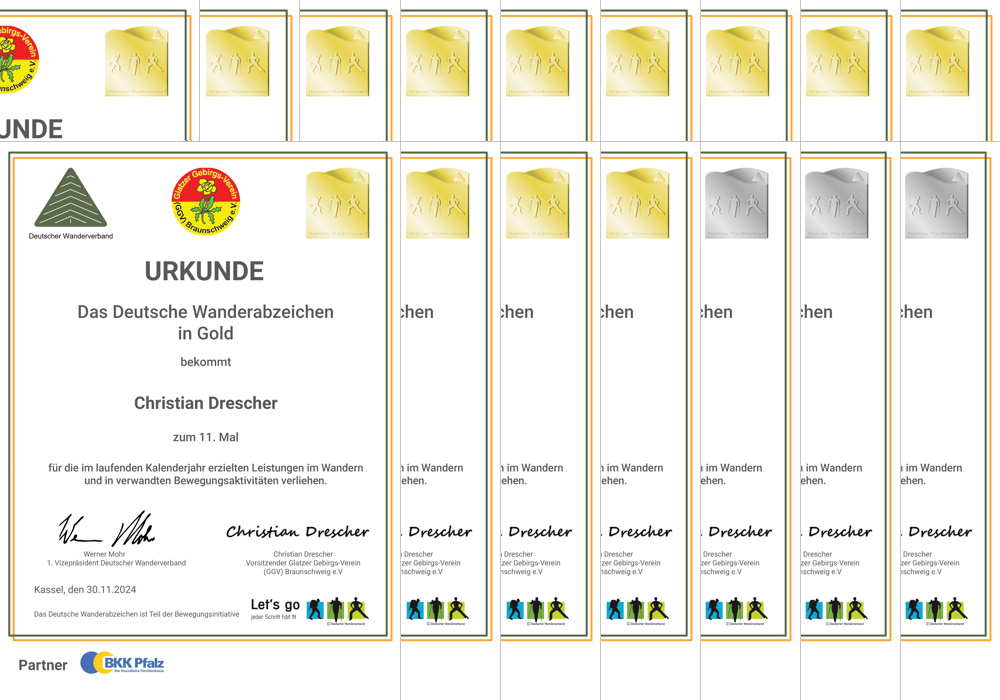The image size is (1000, 700).
Task: Click the leftmost silver badge thumbnail
Action: [737, 204]
